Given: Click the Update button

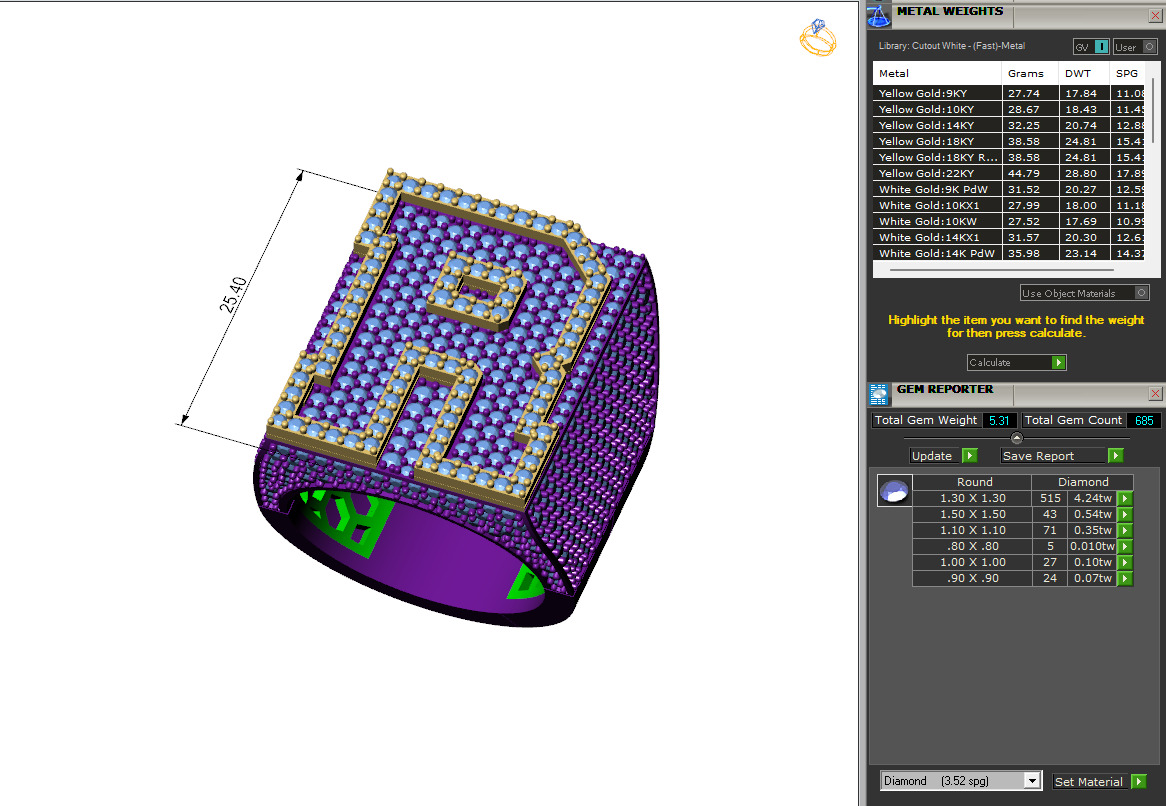Looking at the screenshot, I should click(x=943, y=456).
